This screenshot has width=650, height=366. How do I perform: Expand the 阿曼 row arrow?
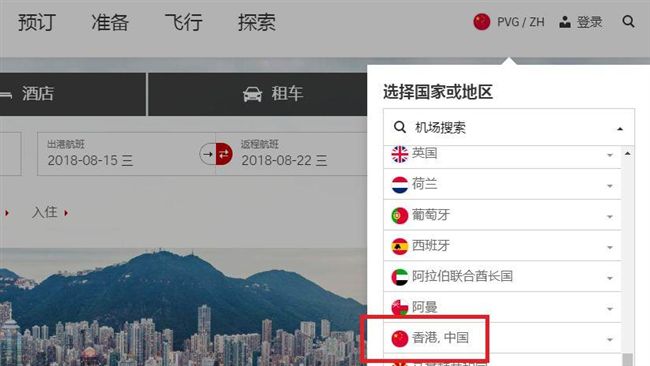[610, 309]
